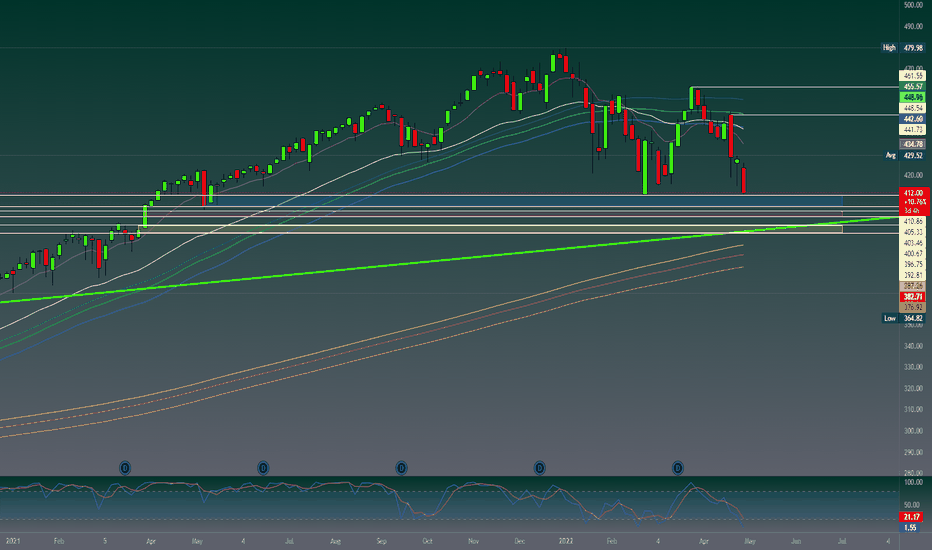
Task: Click the 500.00 price scale label
Action: point(913,5)
